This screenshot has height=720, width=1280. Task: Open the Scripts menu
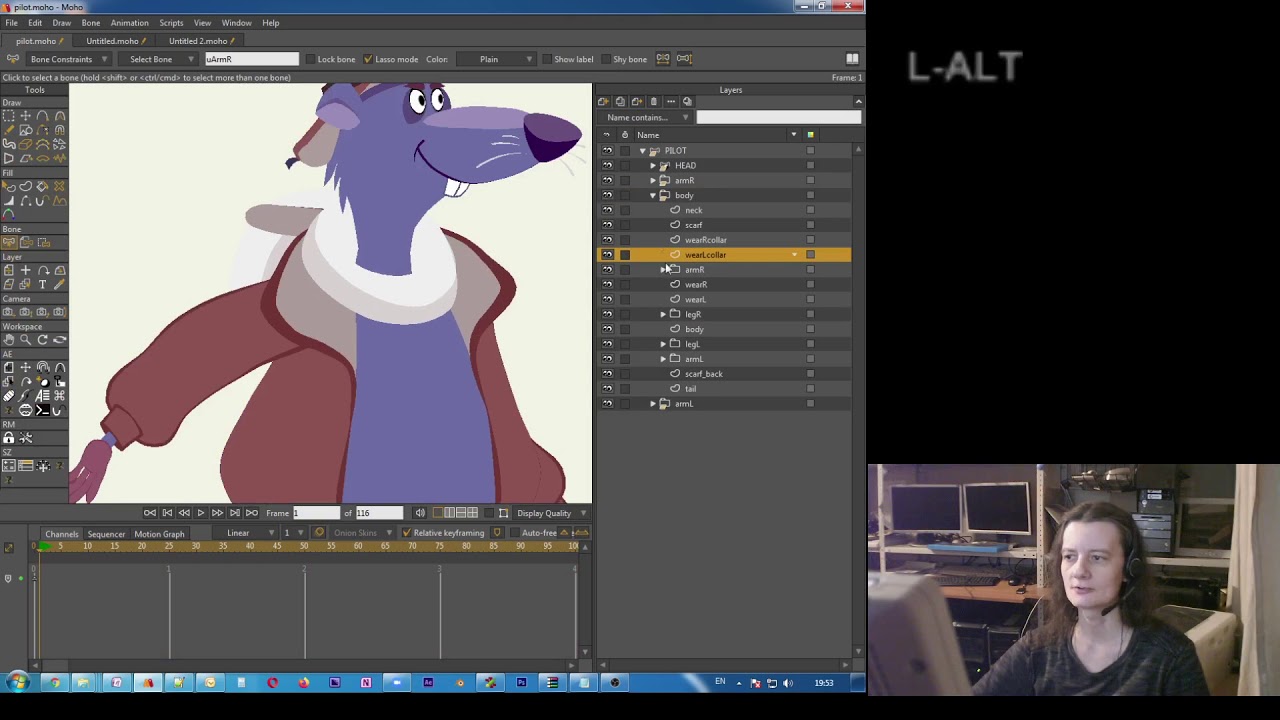pyautogui.click(x=171, y=23)
